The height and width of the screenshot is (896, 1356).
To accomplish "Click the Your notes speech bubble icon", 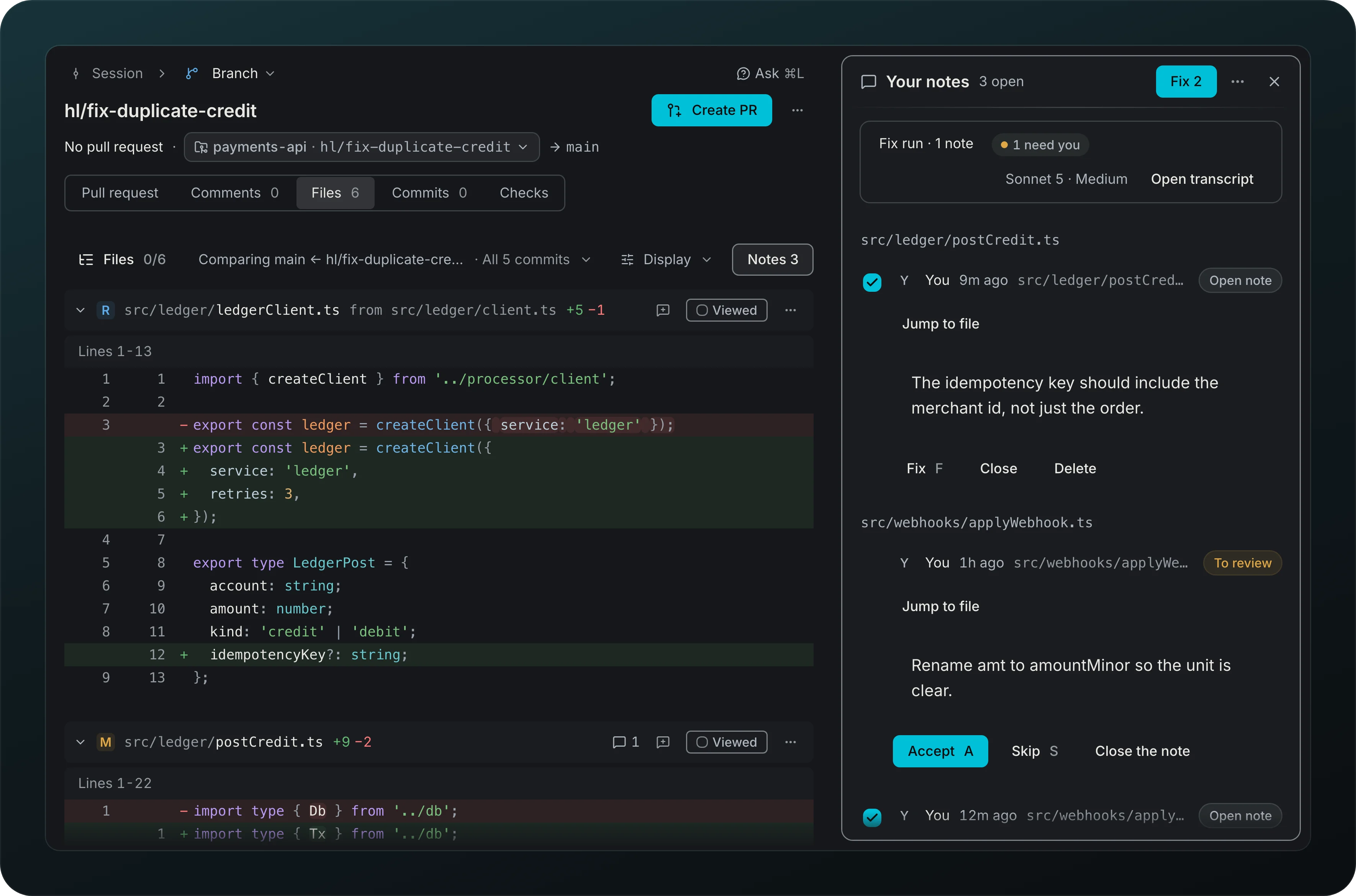I will (x=869, y=82).
